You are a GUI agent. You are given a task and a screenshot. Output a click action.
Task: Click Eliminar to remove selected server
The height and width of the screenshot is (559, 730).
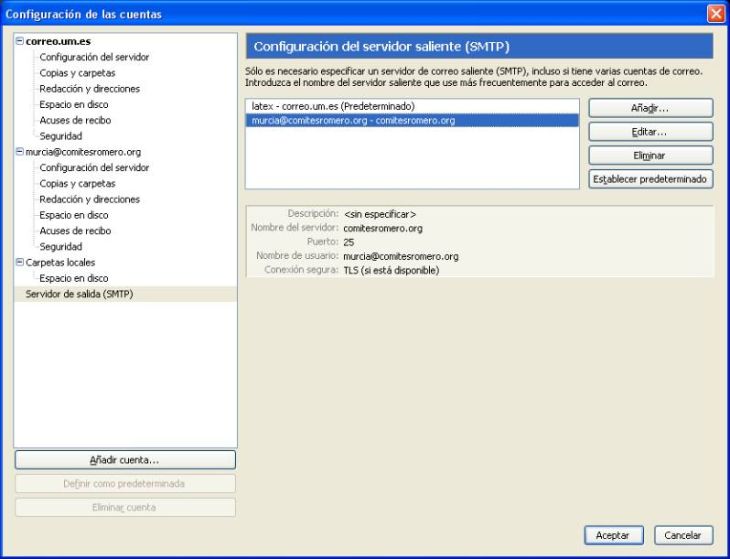pyautogui.click(x=650, y=156)
